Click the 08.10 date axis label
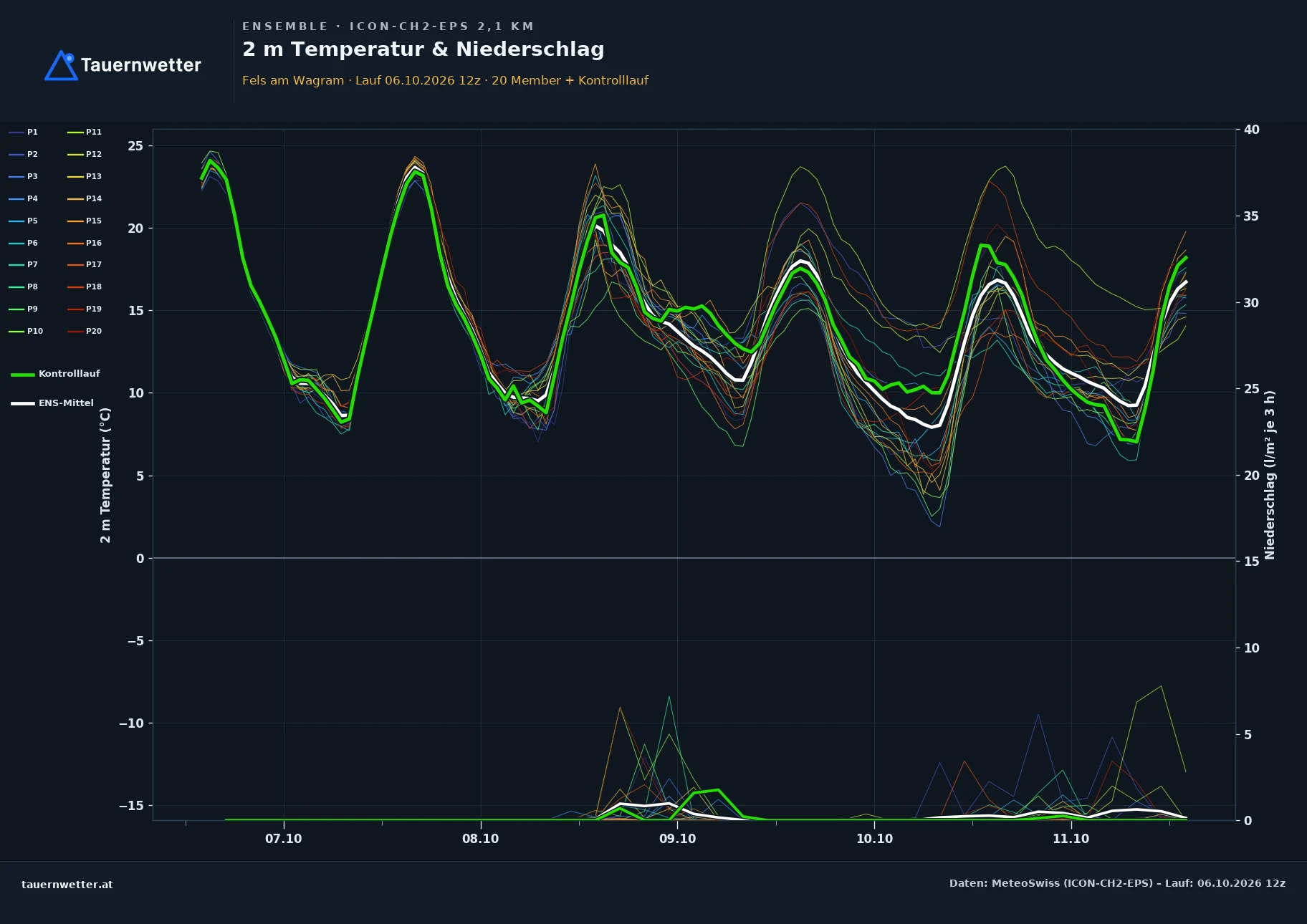Screen dimensions: 1307x924 coord(481,839)
